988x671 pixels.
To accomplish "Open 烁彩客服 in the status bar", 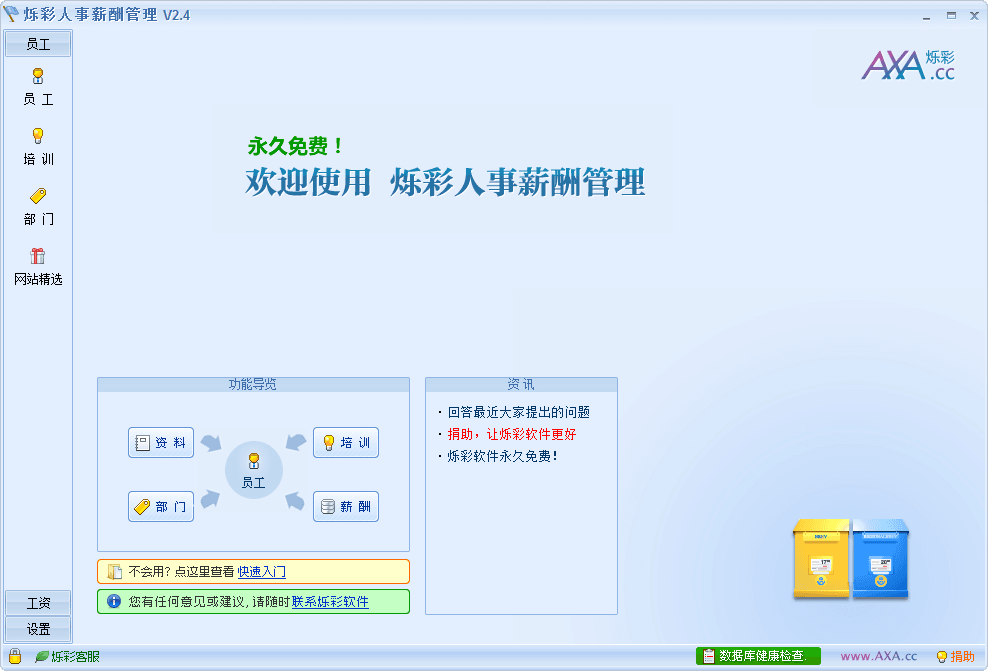I will click(x=68, y=656).
